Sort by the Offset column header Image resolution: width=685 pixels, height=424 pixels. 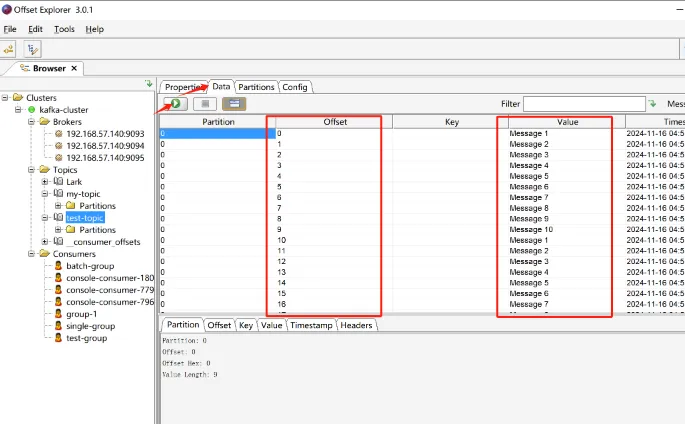click(335, 122)
